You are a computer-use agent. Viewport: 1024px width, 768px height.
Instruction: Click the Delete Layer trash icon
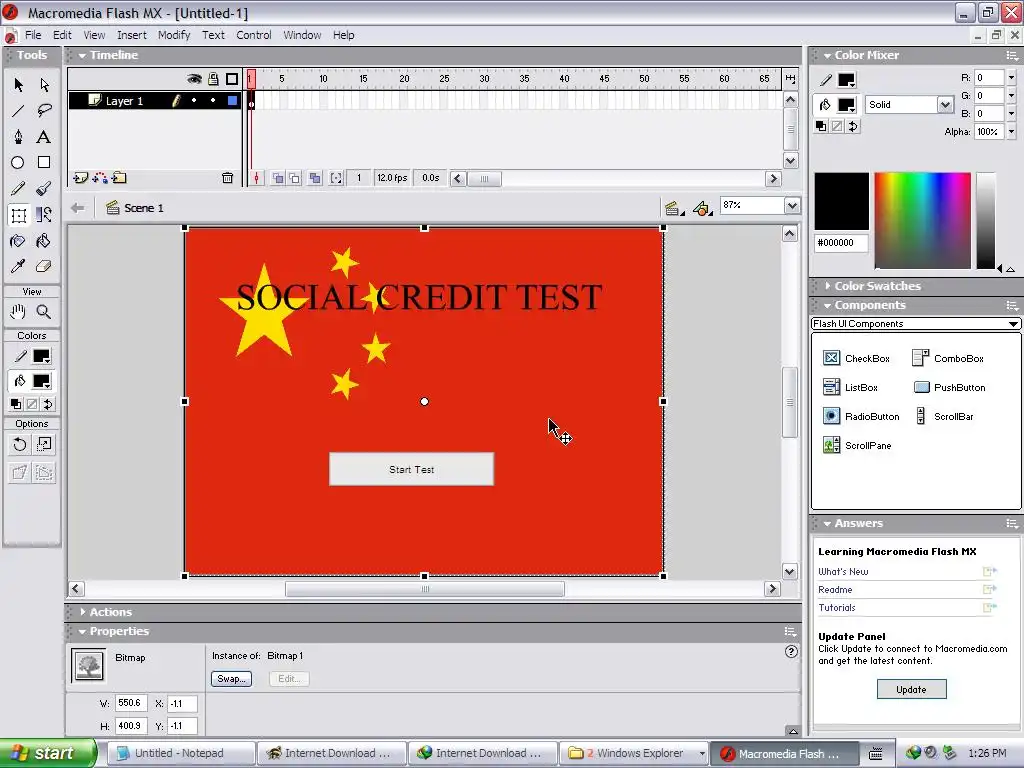click(227, 178)
